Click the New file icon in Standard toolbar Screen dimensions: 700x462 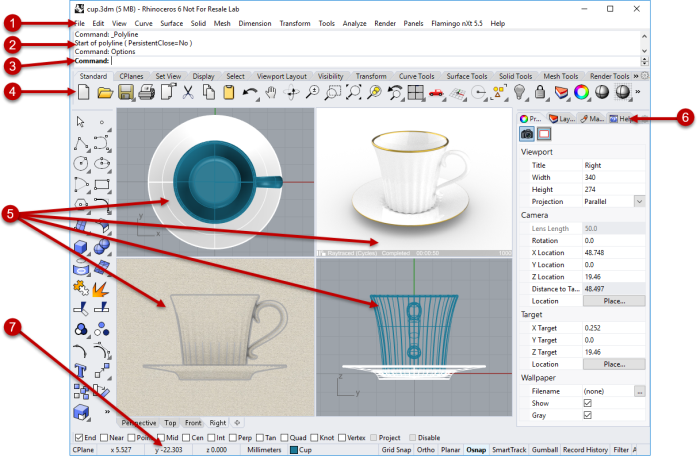pyautogui.click(x=83, y=93)
